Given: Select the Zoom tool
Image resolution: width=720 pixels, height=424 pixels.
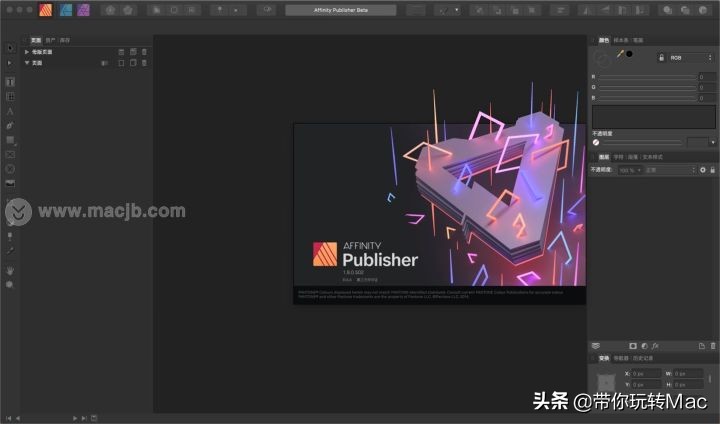Looking at the screenshot, I should (x=10, y=285).
